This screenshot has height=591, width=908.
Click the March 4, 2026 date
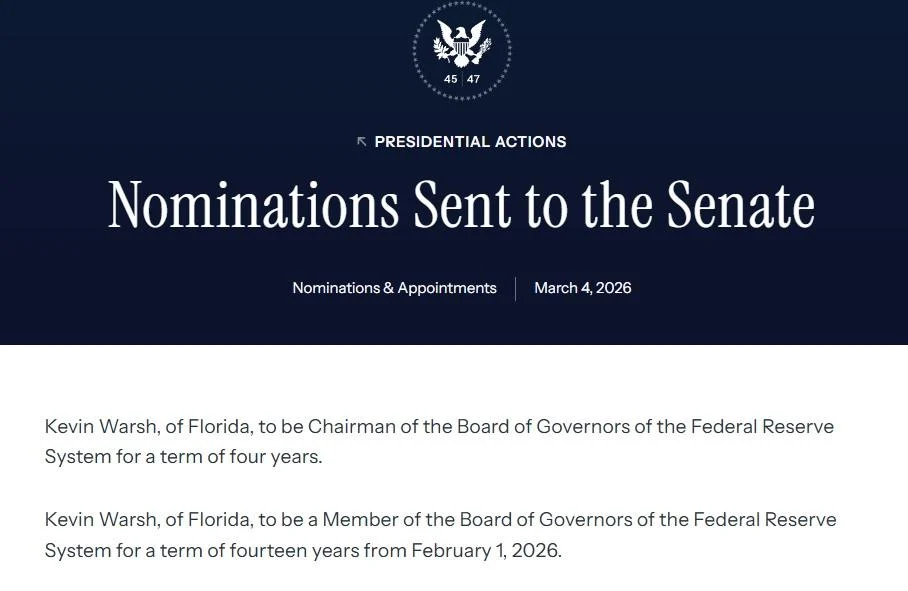click(583, 288)
